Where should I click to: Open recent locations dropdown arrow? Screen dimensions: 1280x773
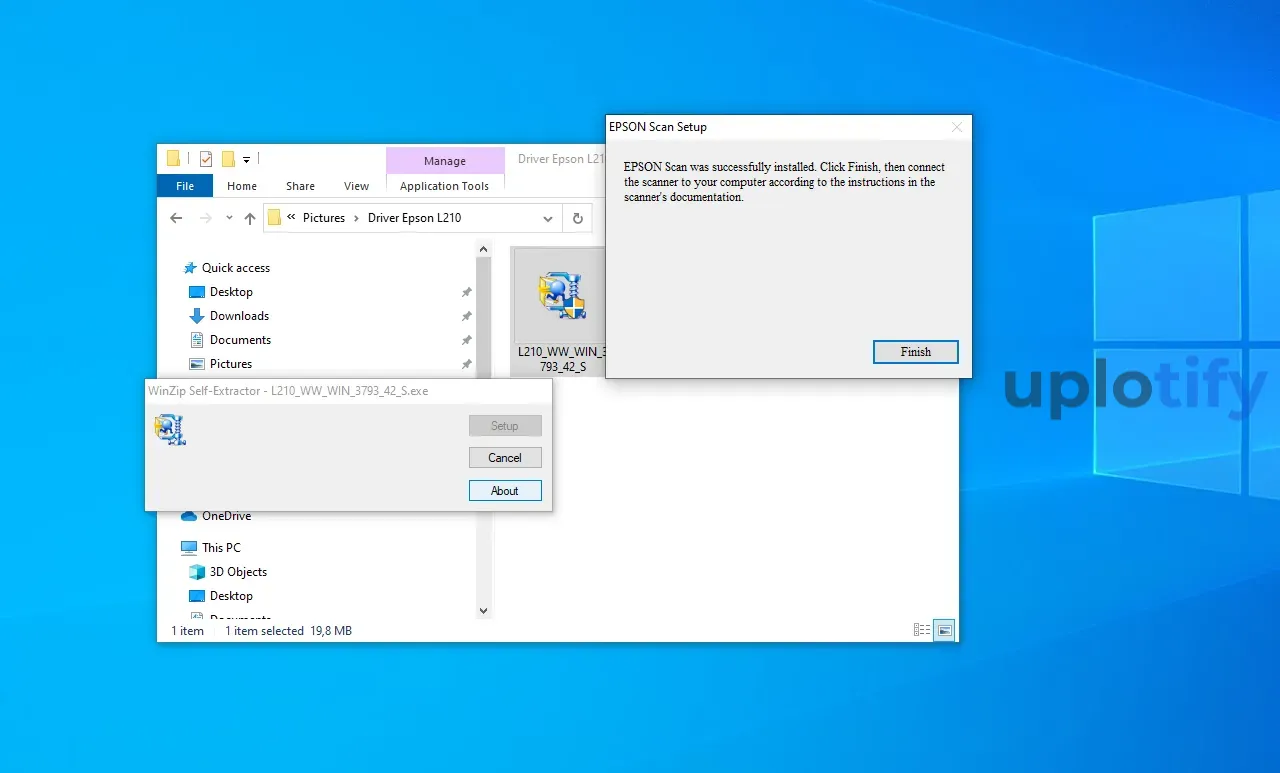229,218
